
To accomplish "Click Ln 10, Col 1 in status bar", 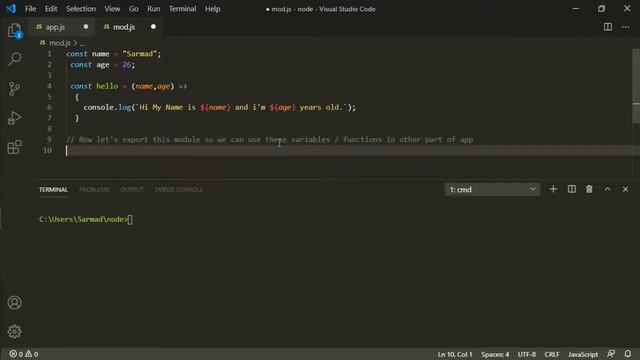I will 455,354.
